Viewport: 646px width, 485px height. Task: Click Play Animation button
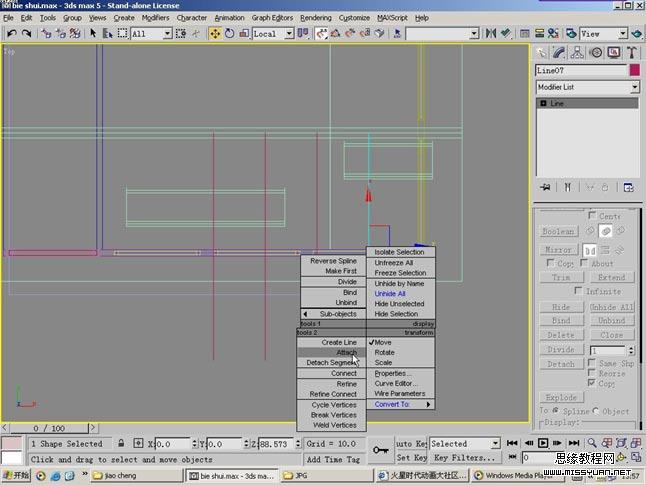point(543,443)
